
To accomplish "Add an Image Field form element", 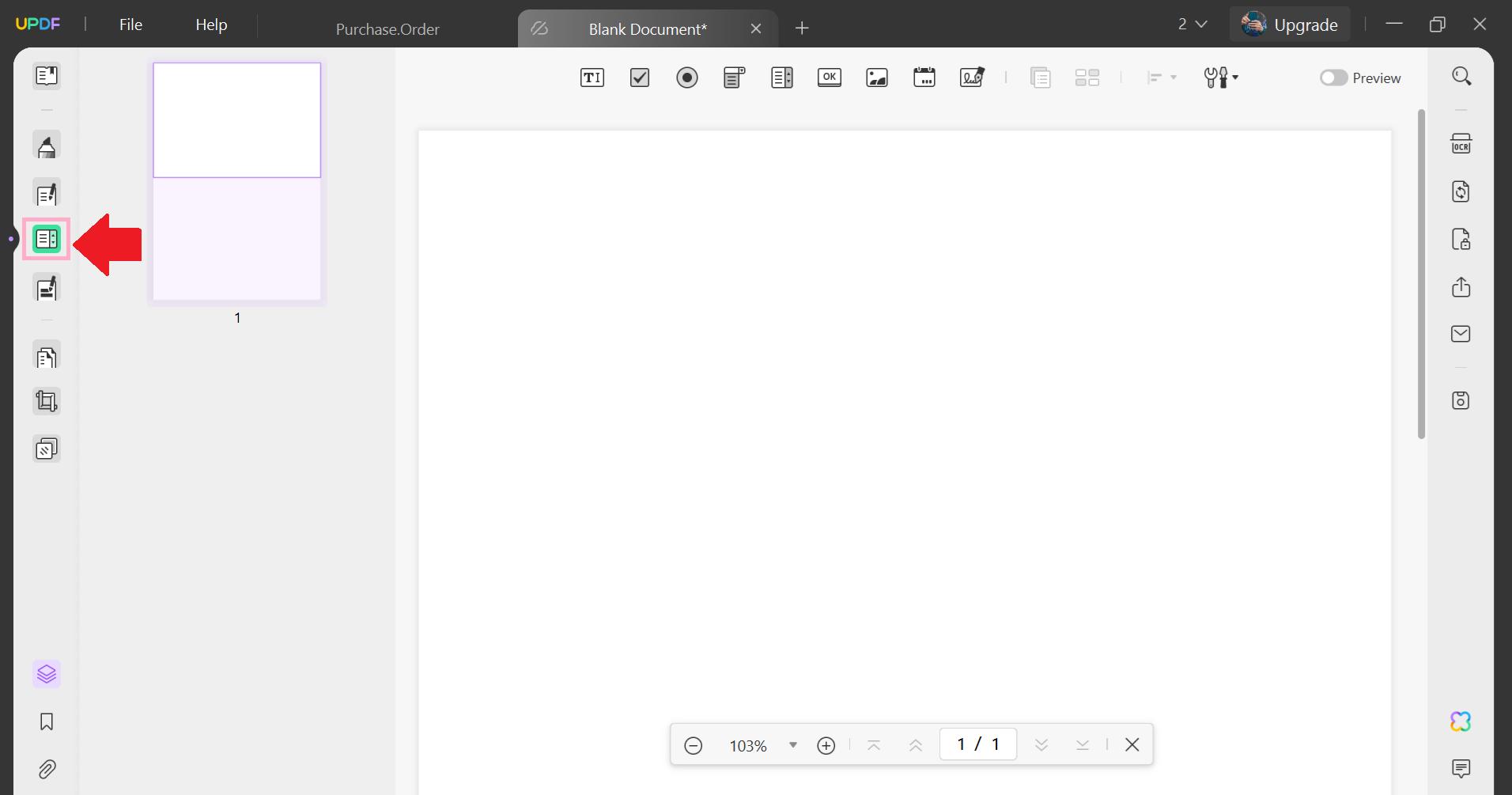I will pyautogui.click(x=877, y=78).
